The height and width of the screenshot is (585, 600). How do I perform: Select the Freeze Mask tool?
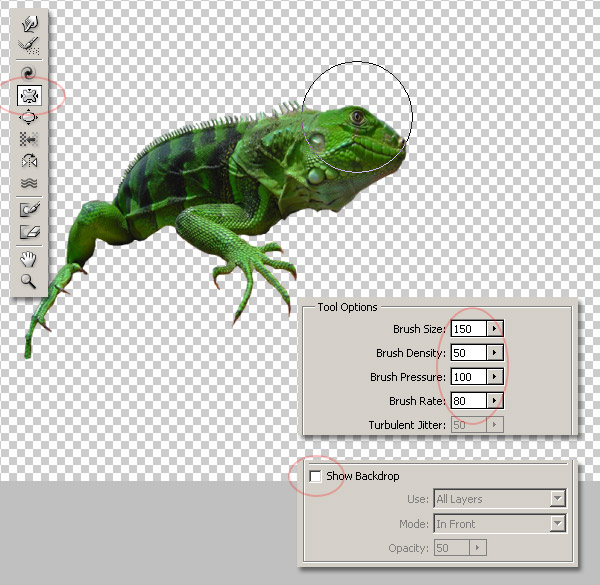(29, 210)
